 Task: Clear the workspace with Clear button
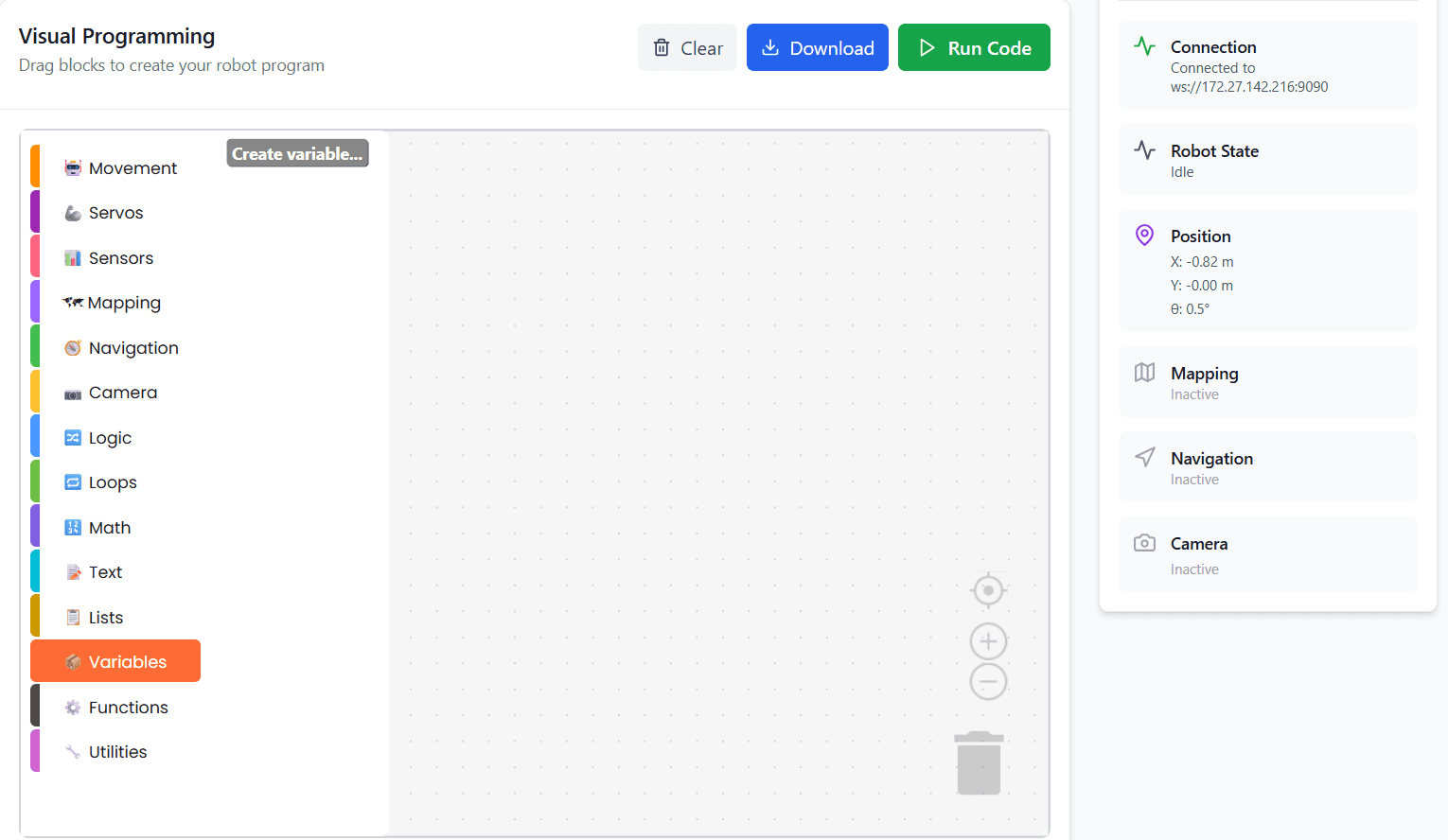[x=687, y=47]
